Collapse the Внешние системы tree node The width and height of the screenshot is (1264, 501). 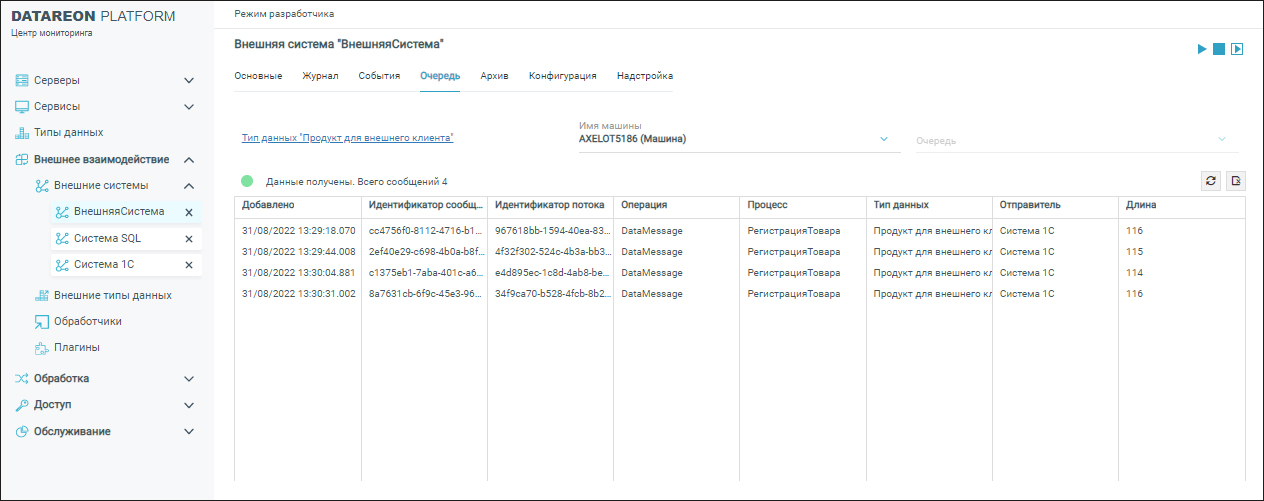pyautogui.click(x=189, y=185)
